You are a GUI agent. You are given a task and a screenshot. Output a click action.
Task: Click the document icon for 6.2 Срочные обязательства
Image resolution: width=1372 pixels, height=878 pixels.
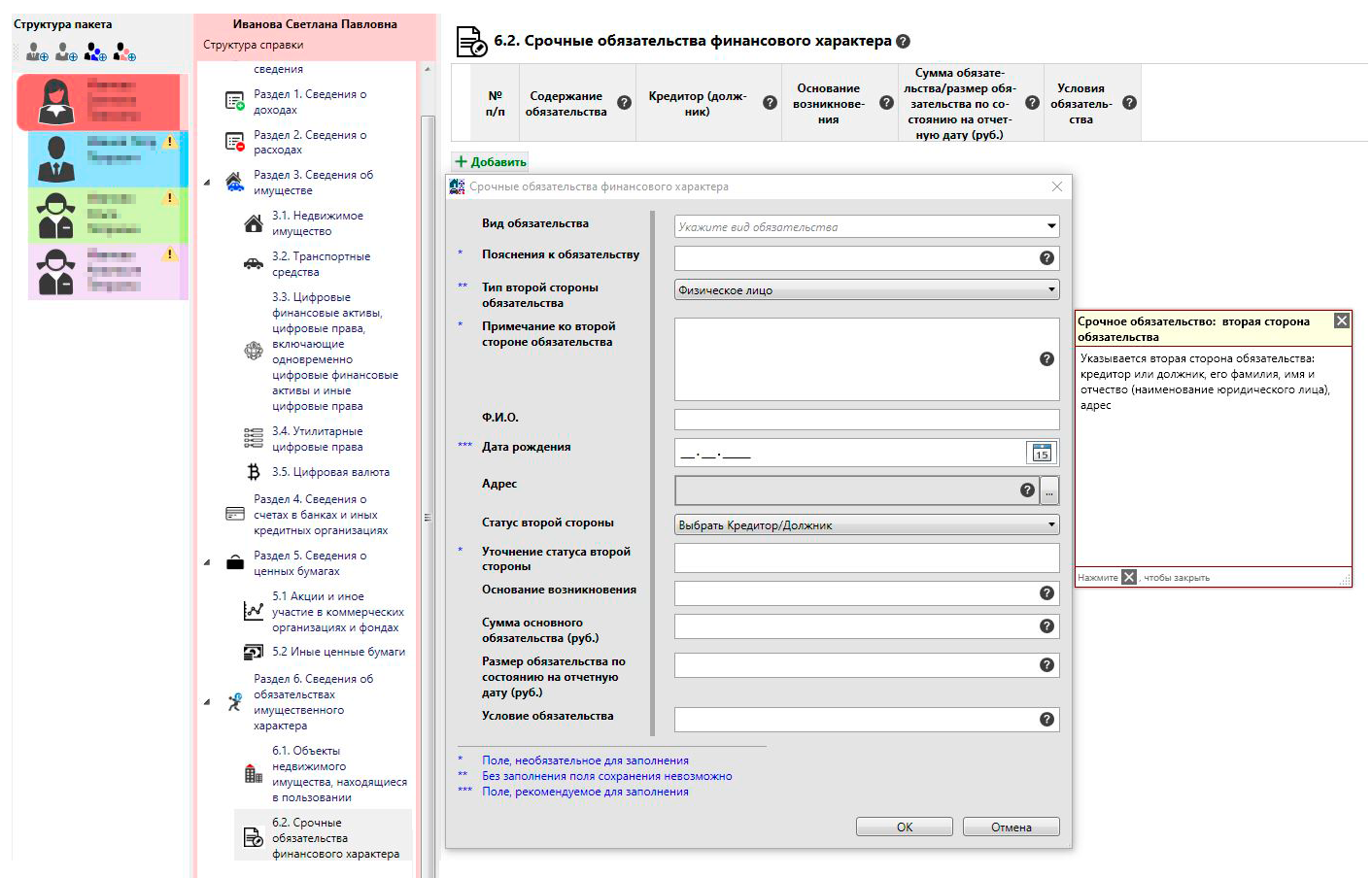coord(254,837)
